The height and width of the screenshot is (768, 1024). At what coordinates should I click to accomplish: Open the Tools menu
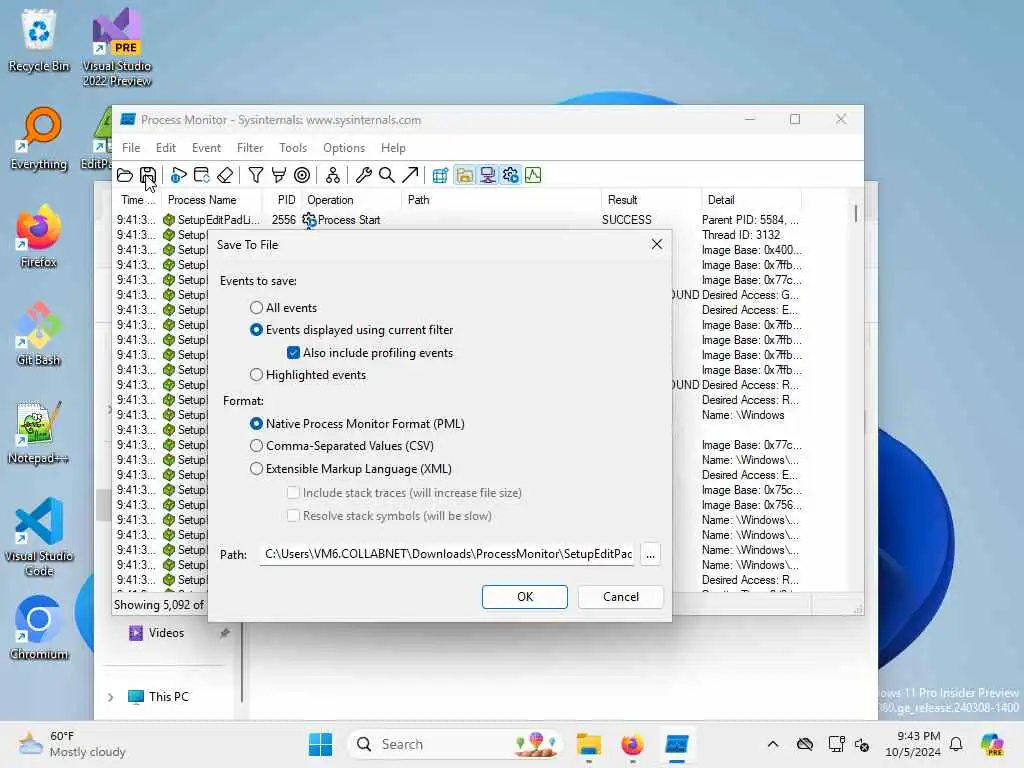tap(293, 148)
